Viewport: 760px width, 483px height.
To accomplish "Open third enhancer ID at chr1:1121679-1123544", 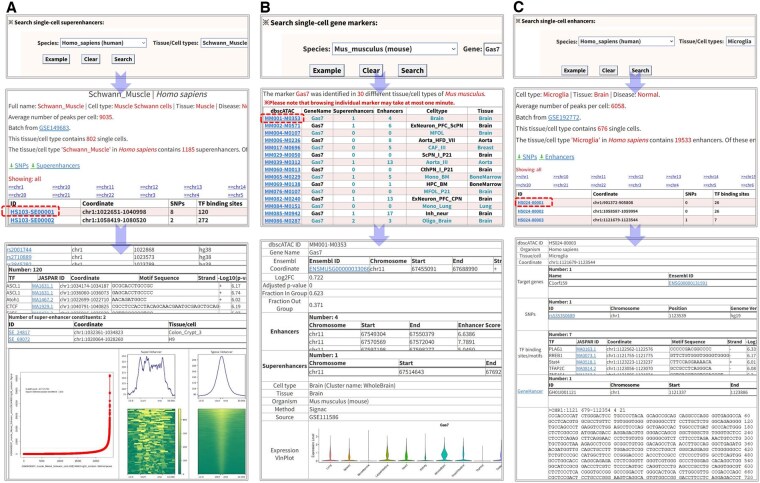I will [x=531, y=220].
